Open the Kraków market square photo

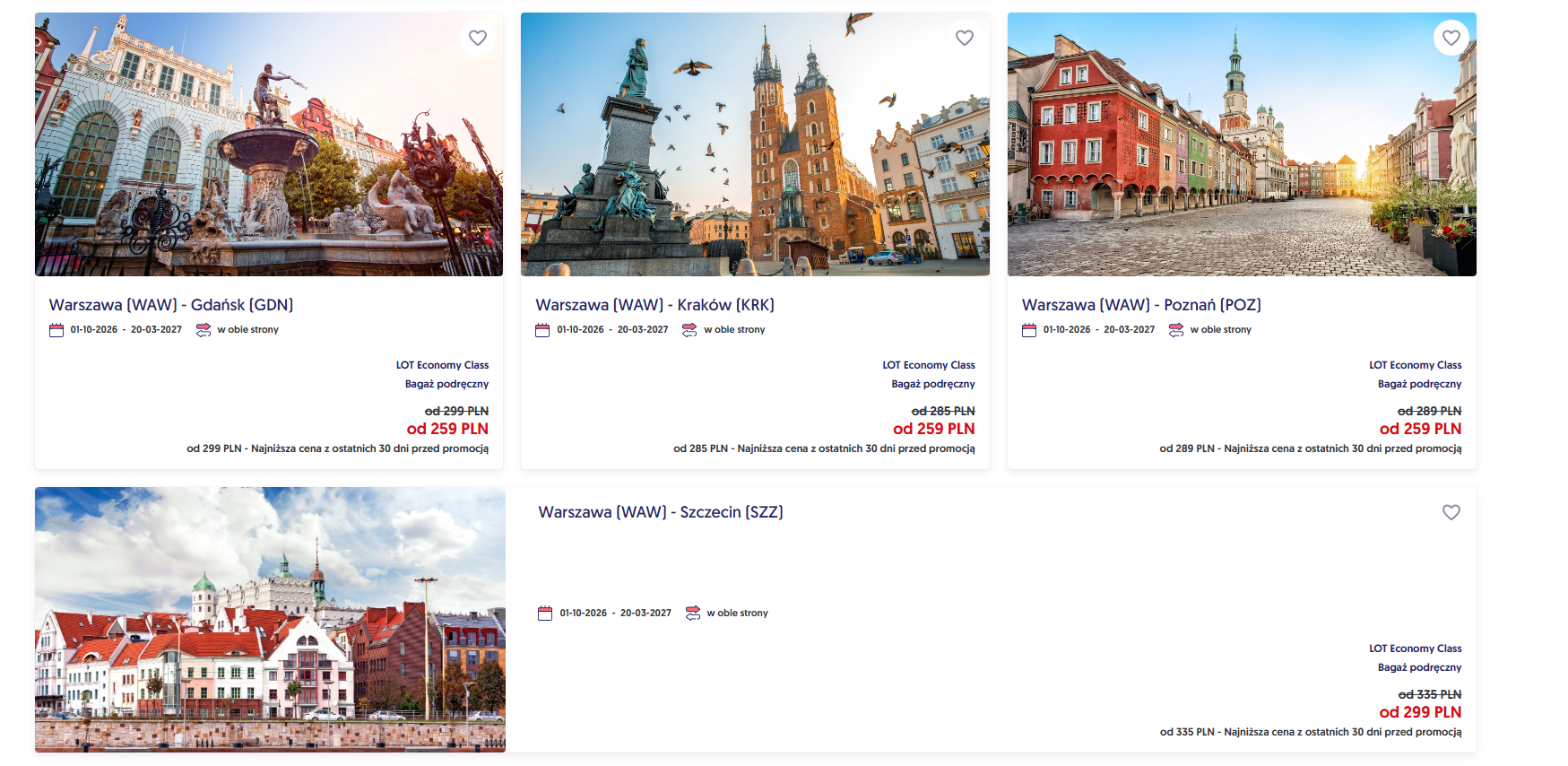point(755,144)
